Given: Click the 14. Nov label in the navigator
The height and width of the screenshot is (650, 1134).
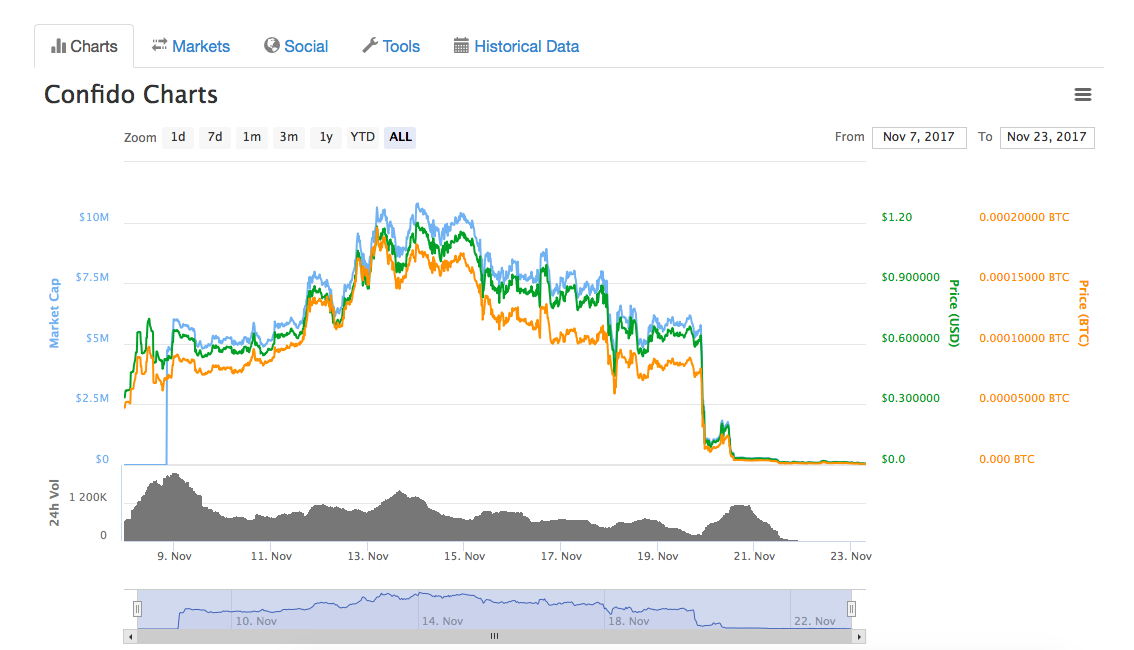Looking at the screenshot, I should pos(443,621).
